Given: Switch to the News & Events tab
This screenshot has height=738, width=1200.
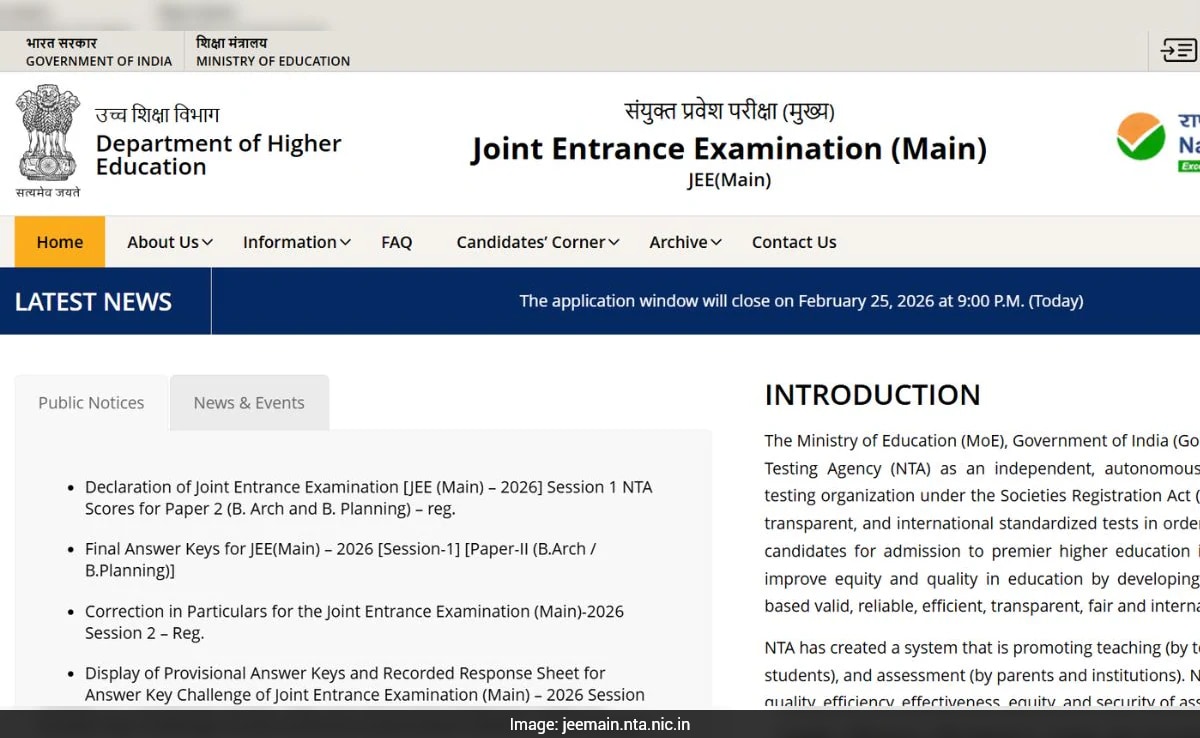Looking at the screenshot, I should tap(249, 403).
